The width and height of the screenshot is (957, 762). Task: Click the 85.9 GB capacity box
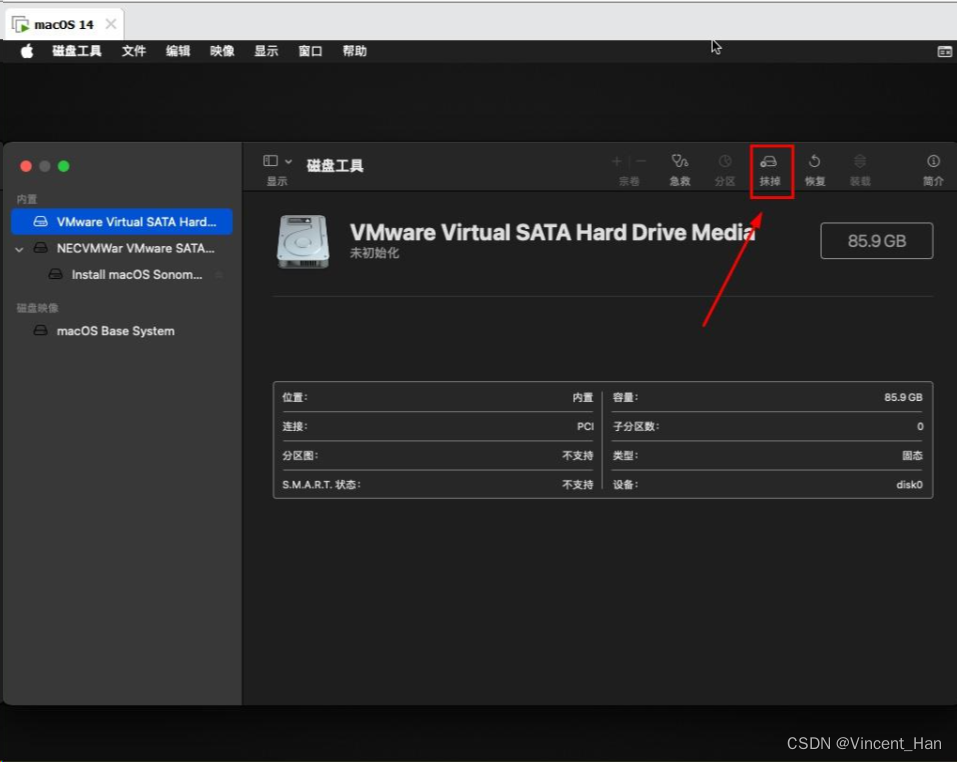pos(876,241)
